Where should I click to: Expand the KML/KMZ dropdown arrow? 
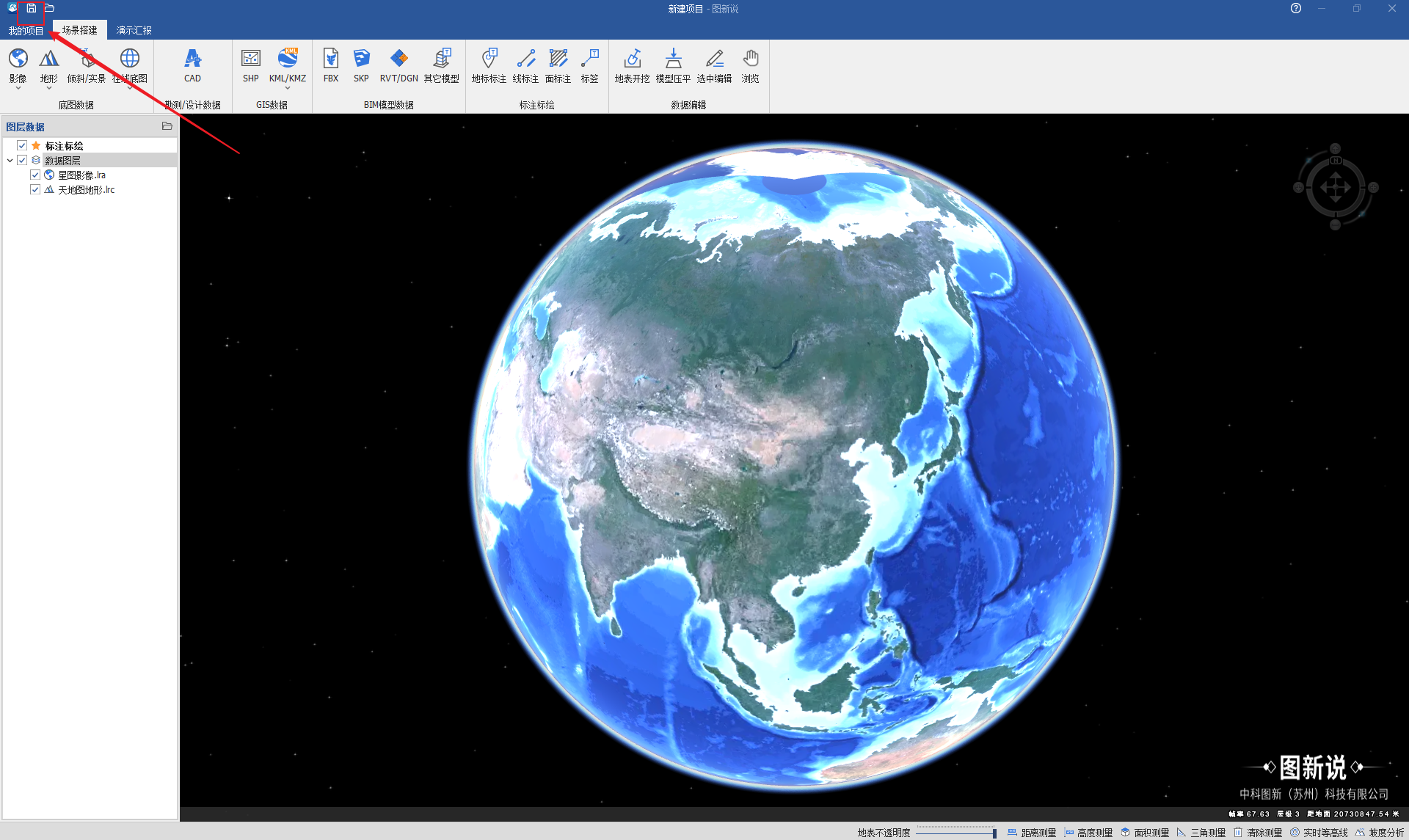pyautogui.click(x=288, y=89)
